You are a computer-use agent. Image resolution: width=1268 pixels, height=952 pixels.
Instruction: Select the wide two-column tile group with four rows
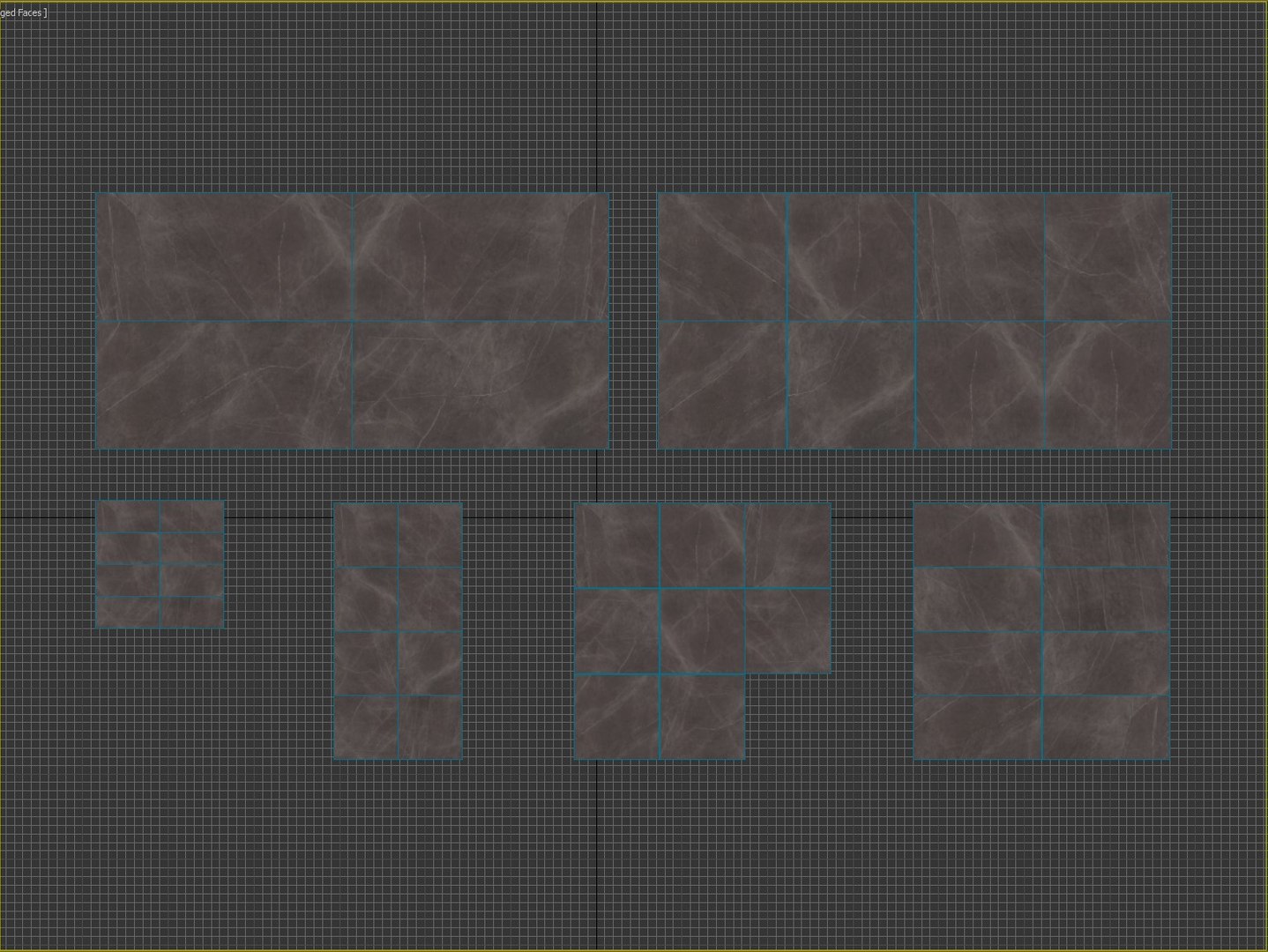(x=1041, y=631)
